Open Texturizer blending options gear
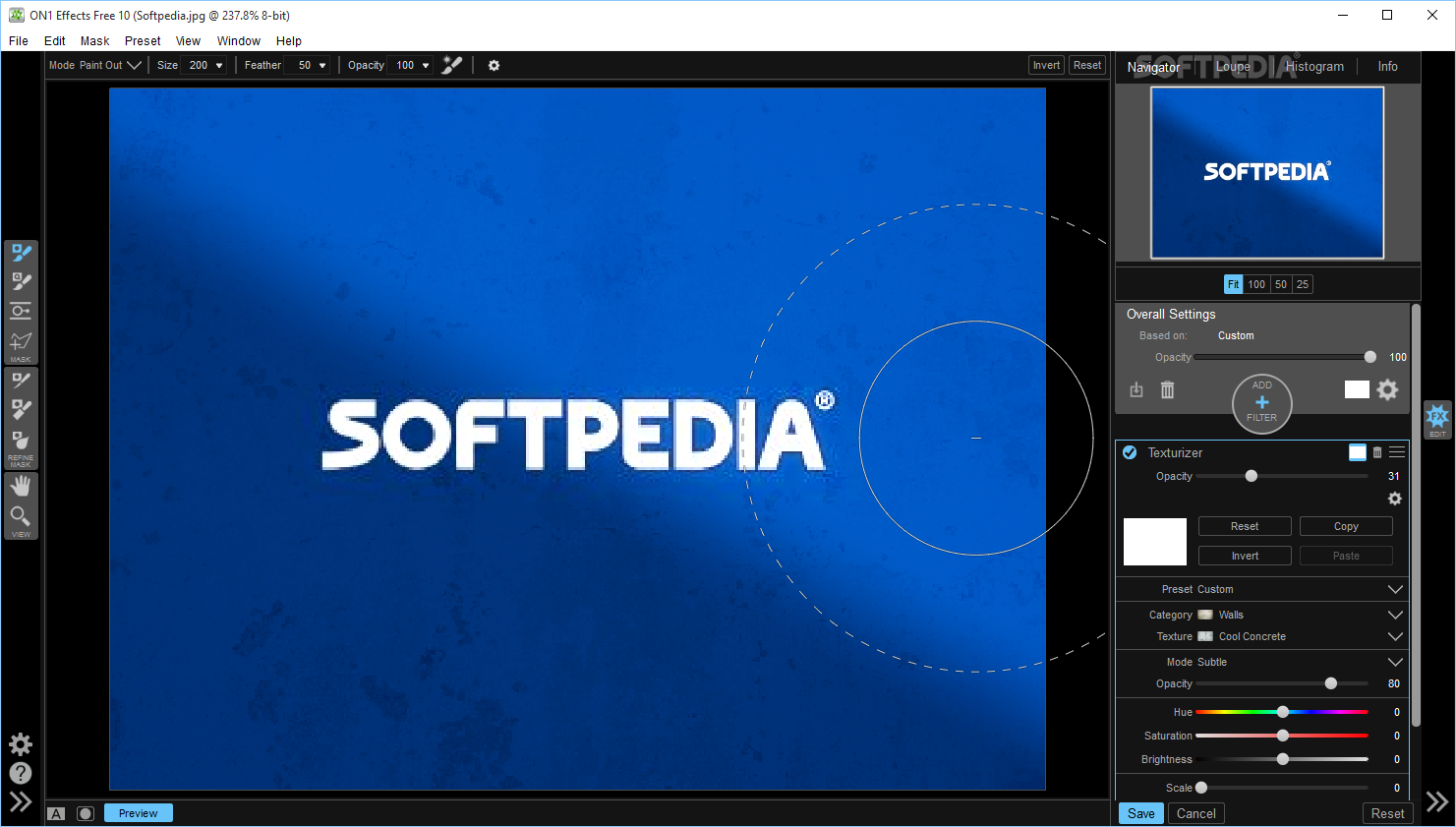The height and width of the screenshot is (827, 1456). (x=1394, y=499)
